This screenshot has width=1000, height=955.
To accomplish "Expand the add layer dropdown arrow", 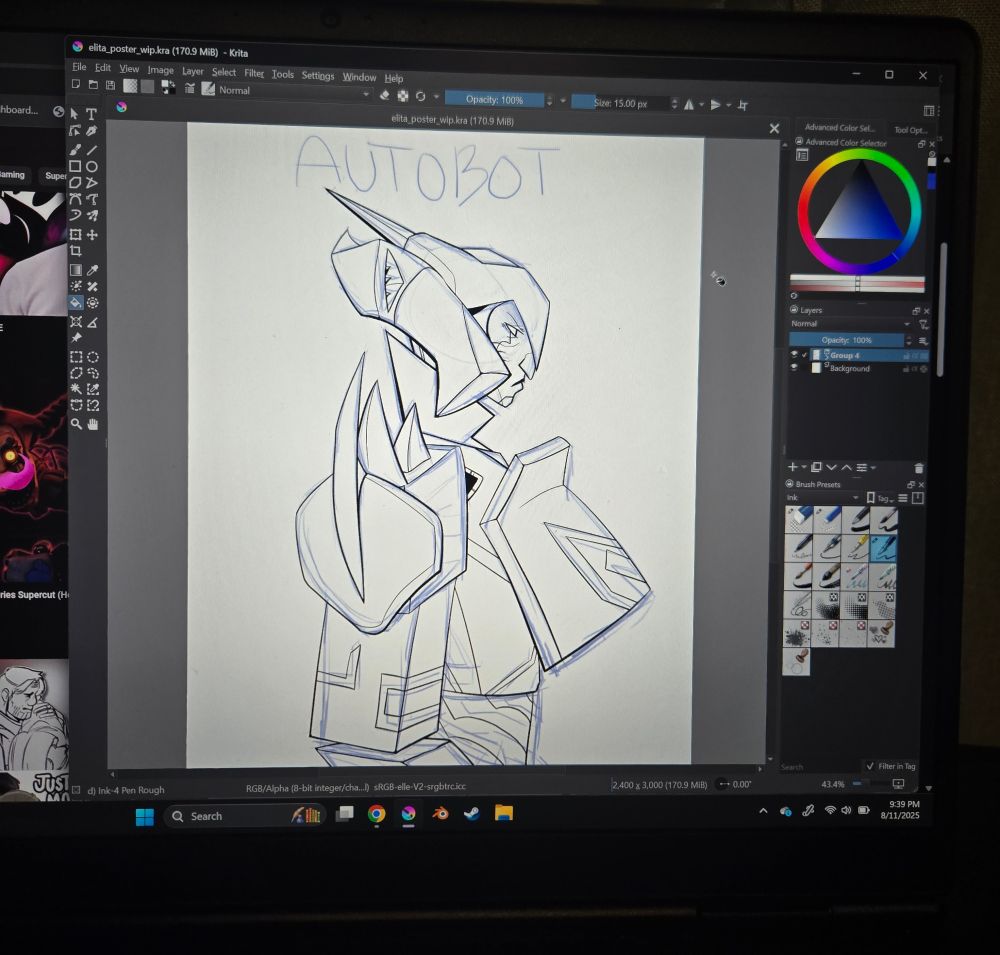I will click(804, 468).
